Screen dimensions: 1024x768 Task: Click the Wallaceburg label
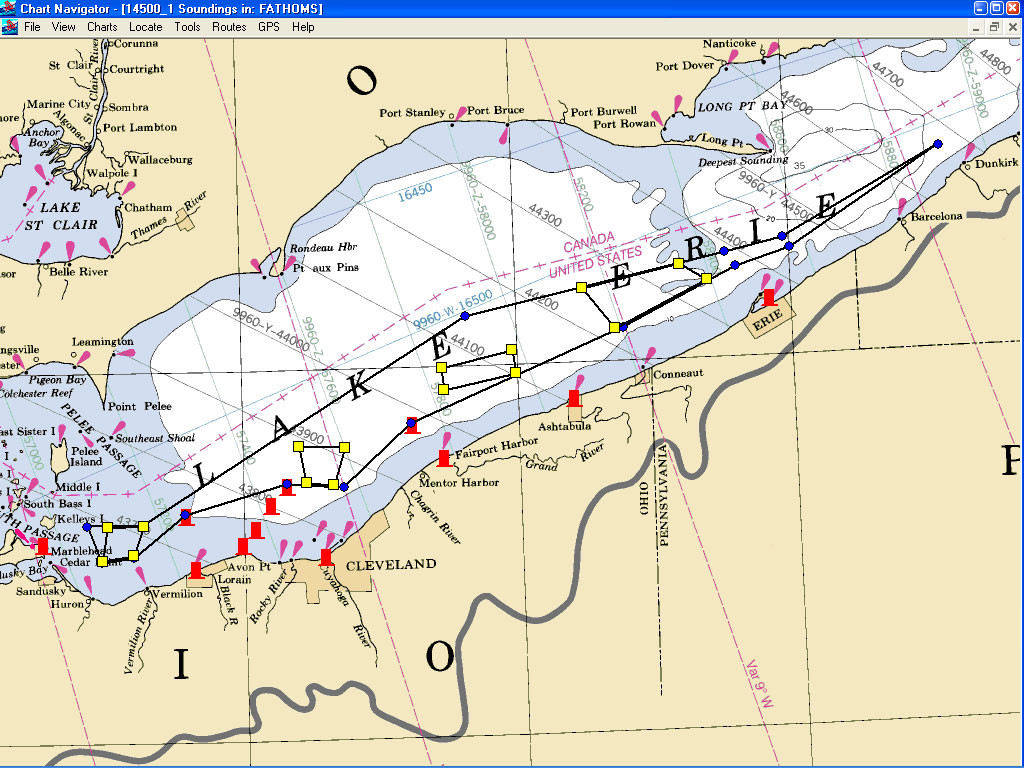pyautogui.click(x=160, y=159)
